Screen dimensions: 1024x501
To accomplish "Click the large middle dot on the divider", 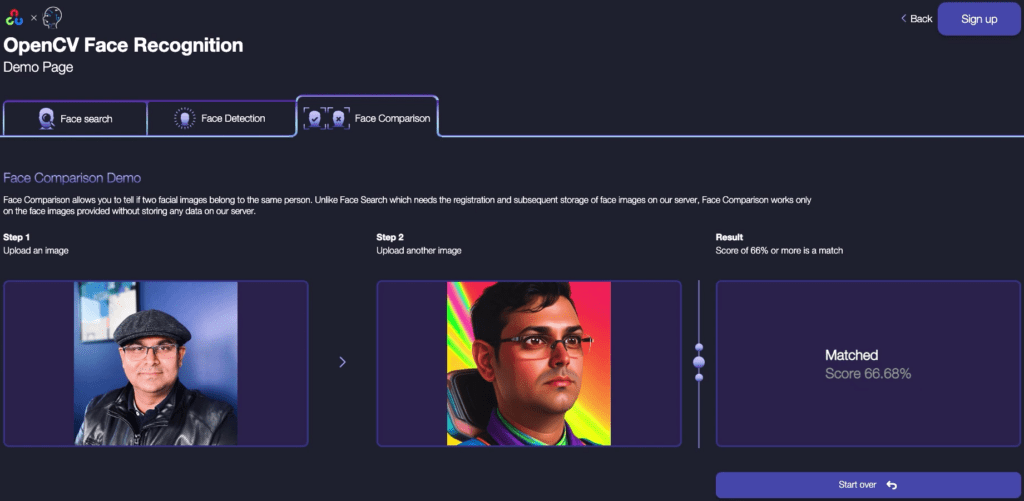I will 699,362.
